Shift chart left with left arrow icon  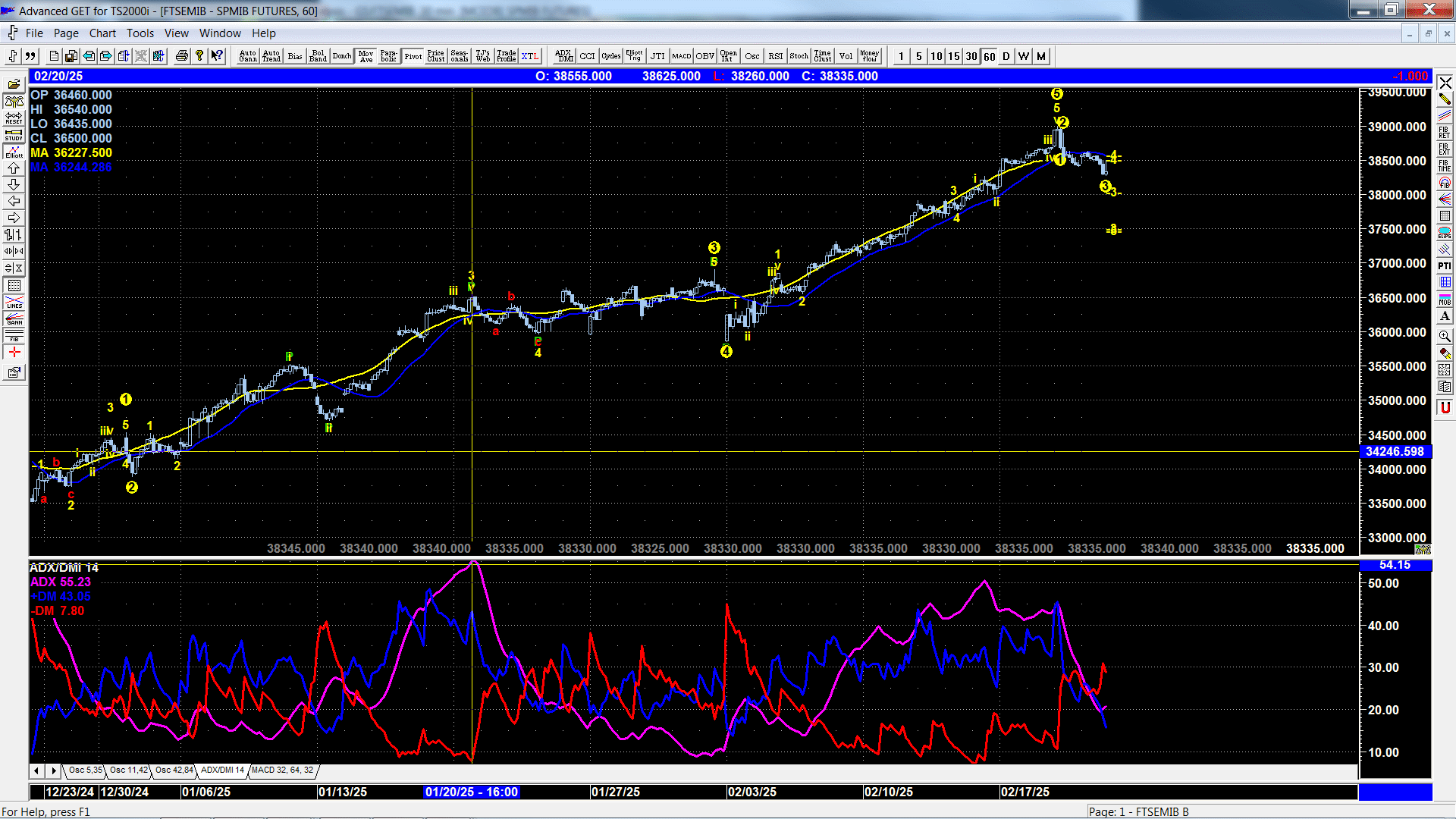(x=14, y=202)
